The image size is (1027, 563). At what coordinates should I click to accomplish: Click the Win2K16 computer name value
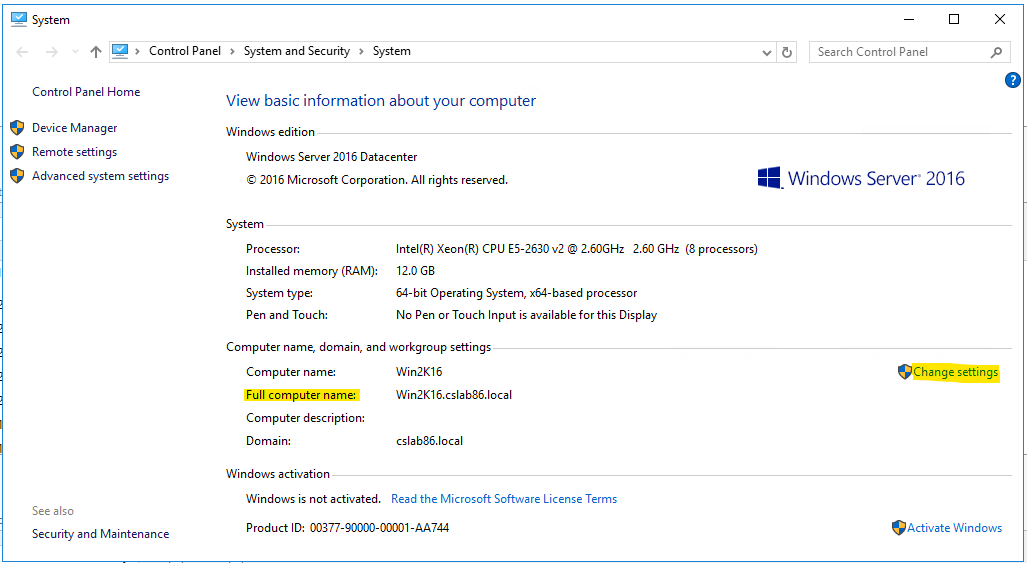[419, 372]
